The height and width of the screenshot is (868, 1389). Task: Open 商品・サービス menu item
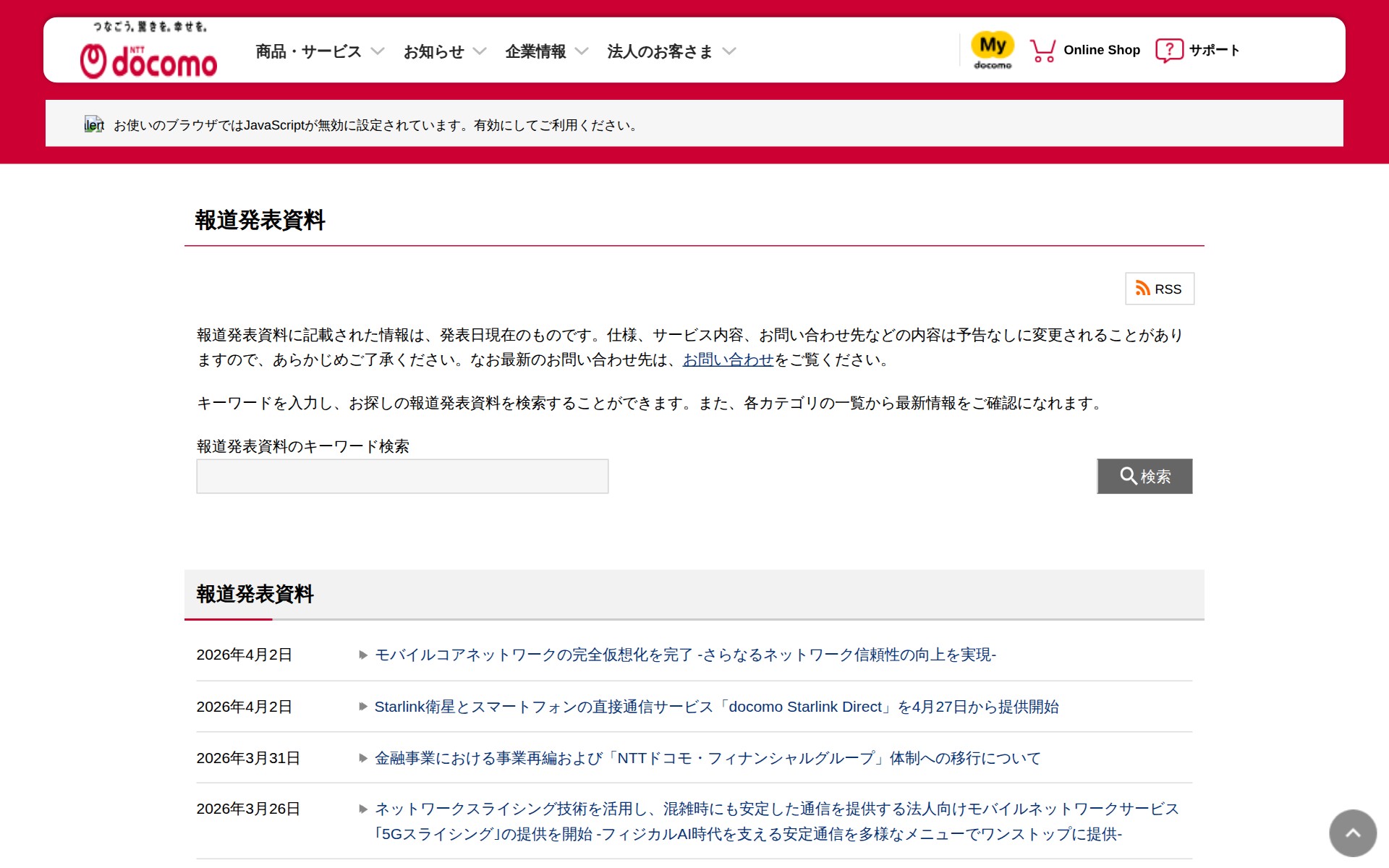point(308,51)
